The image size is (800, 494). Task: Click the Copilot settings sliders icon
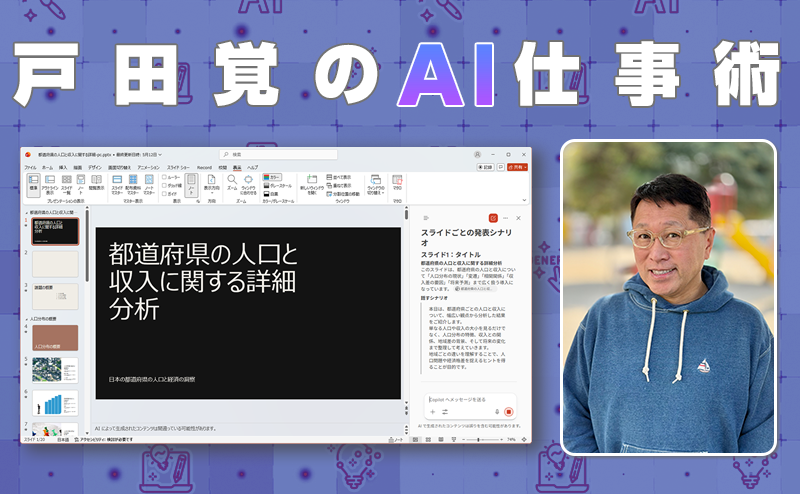[x=445, y=412]
